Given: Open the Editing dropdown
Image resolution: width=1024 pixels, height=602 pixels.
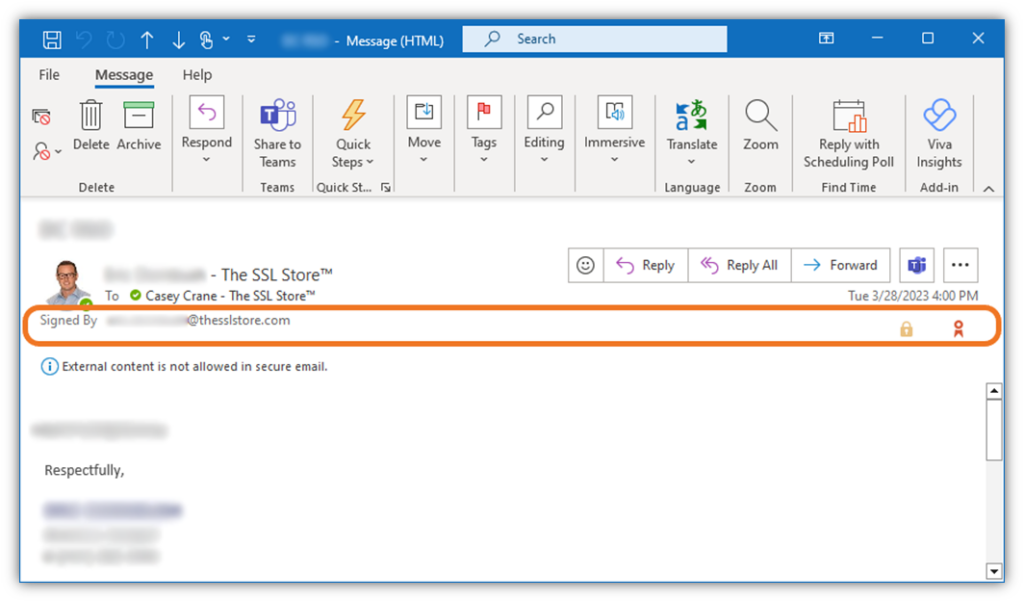Looking at the screenshot, I should coord(544,131).
